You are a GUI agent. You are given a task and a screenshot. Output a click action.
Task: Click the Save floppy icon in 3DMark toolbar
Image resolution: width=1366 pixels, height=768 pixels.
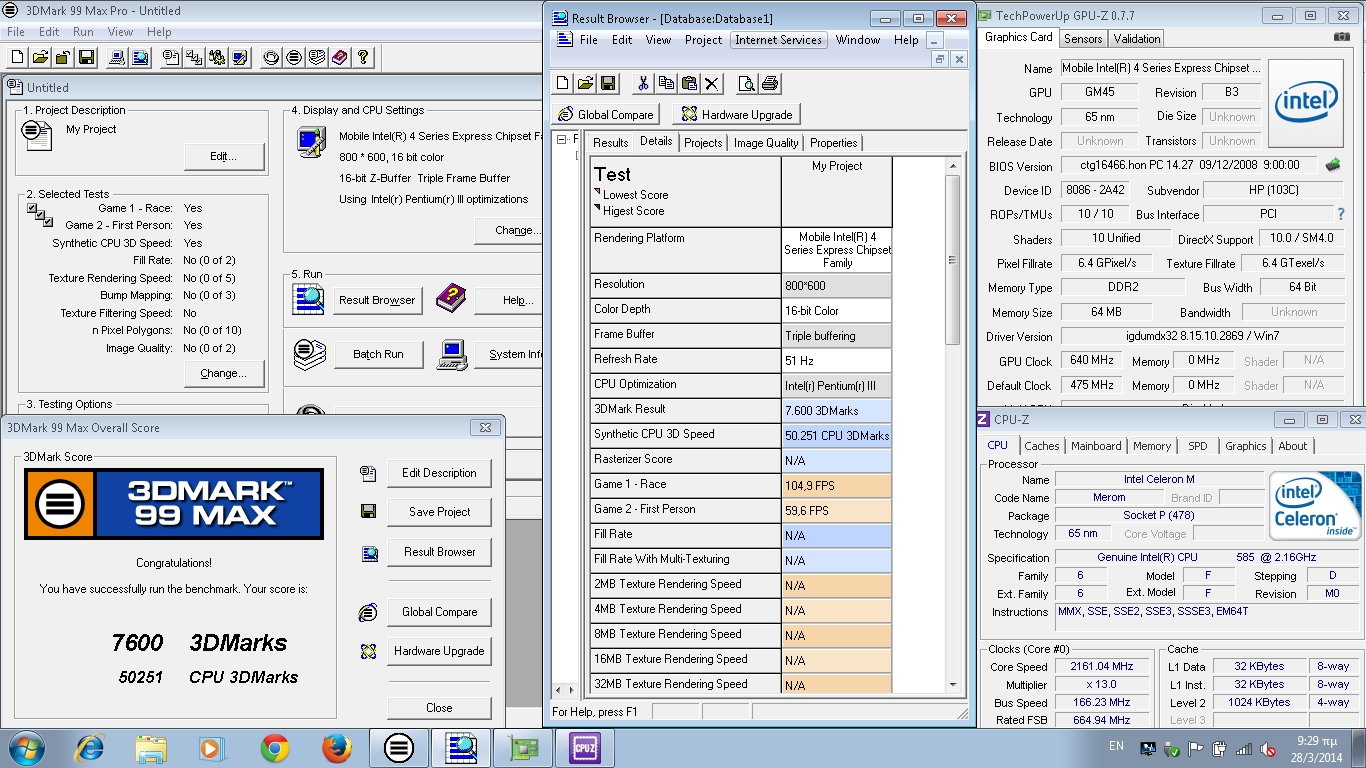86,57
